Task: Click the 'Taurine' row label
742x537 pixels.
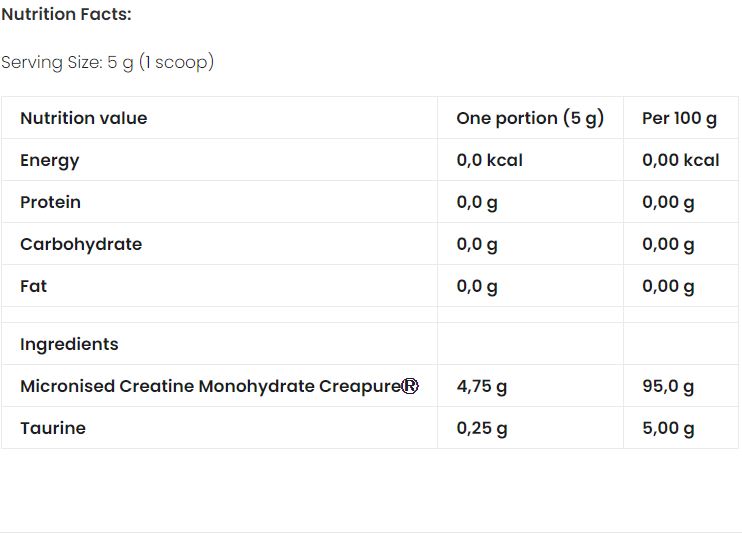Action: tap(53, 428)
